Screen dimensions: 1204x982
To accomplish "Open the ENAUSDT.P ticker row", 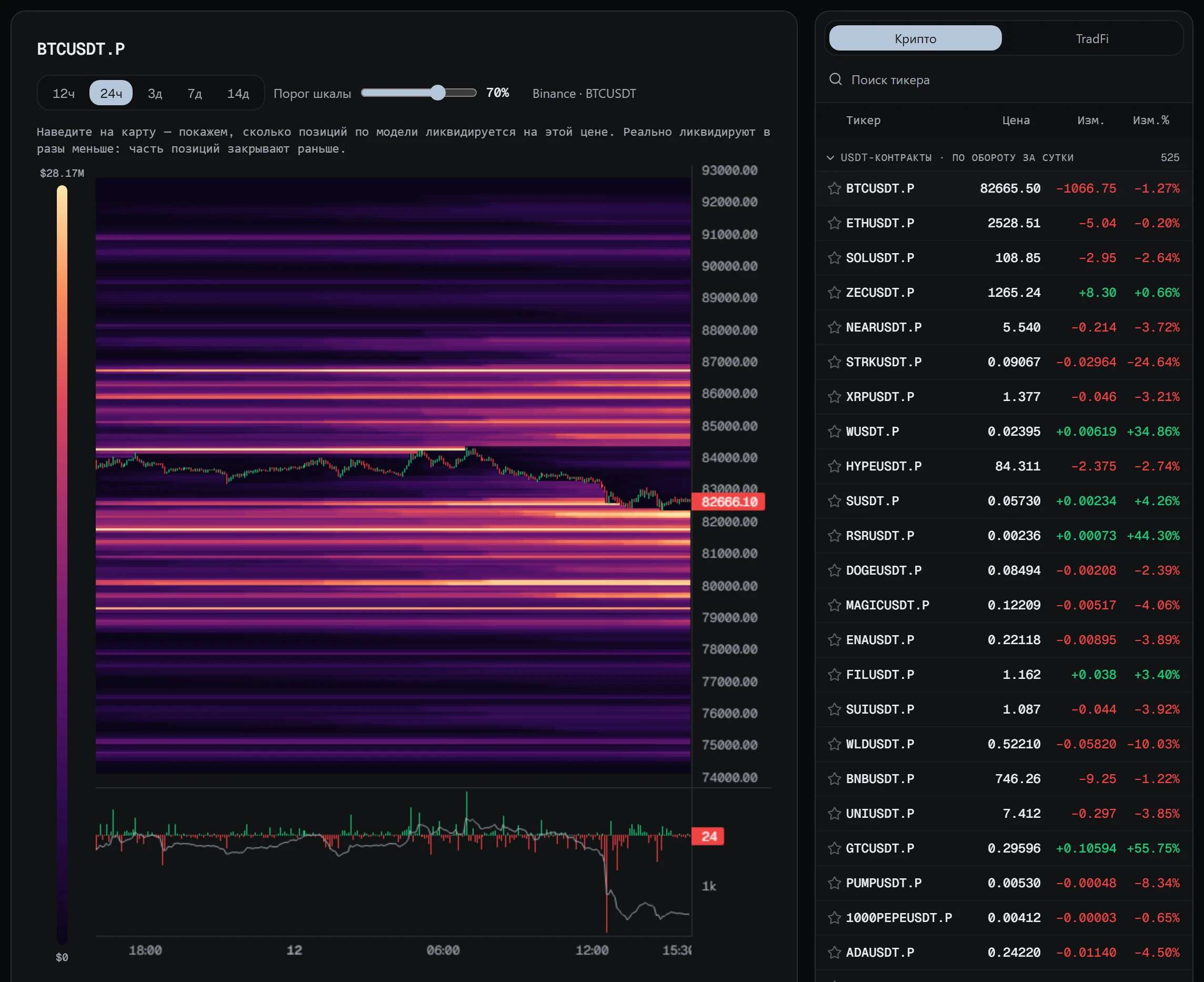I will pos(1004,640).
